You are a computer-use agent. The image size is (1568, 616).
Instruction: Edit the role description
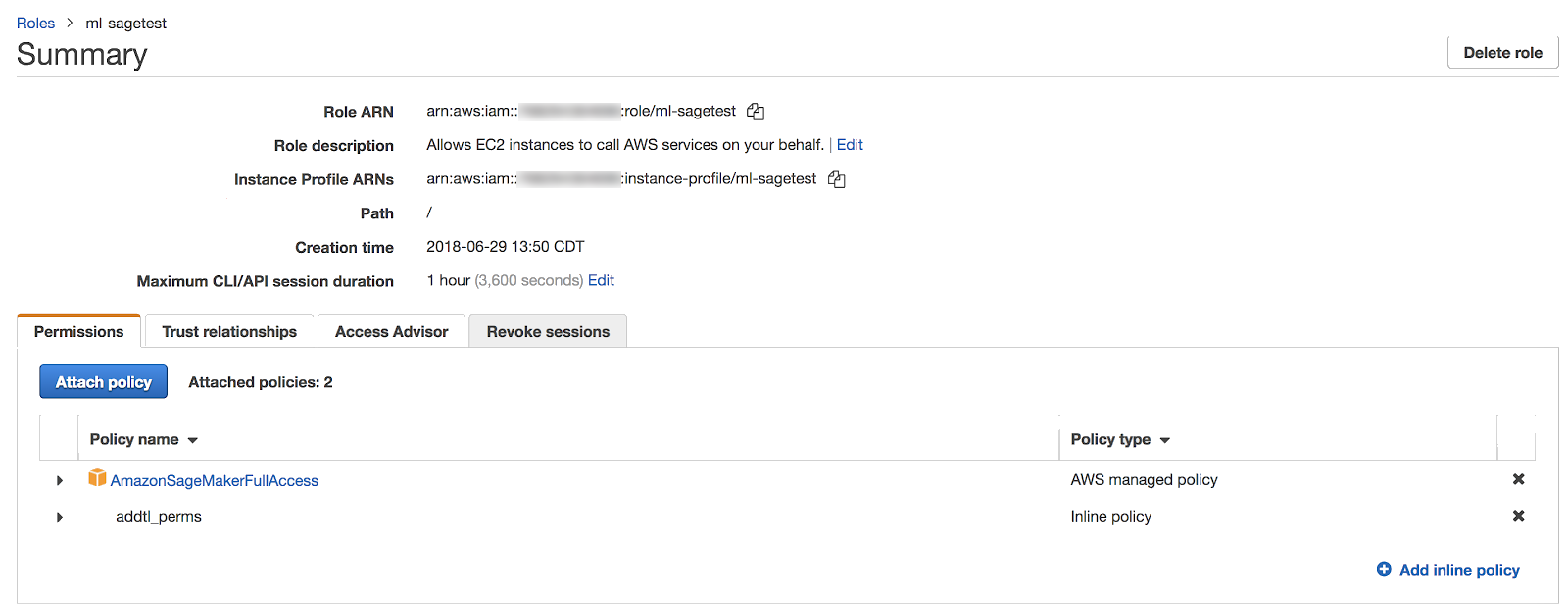coord(850,145)
